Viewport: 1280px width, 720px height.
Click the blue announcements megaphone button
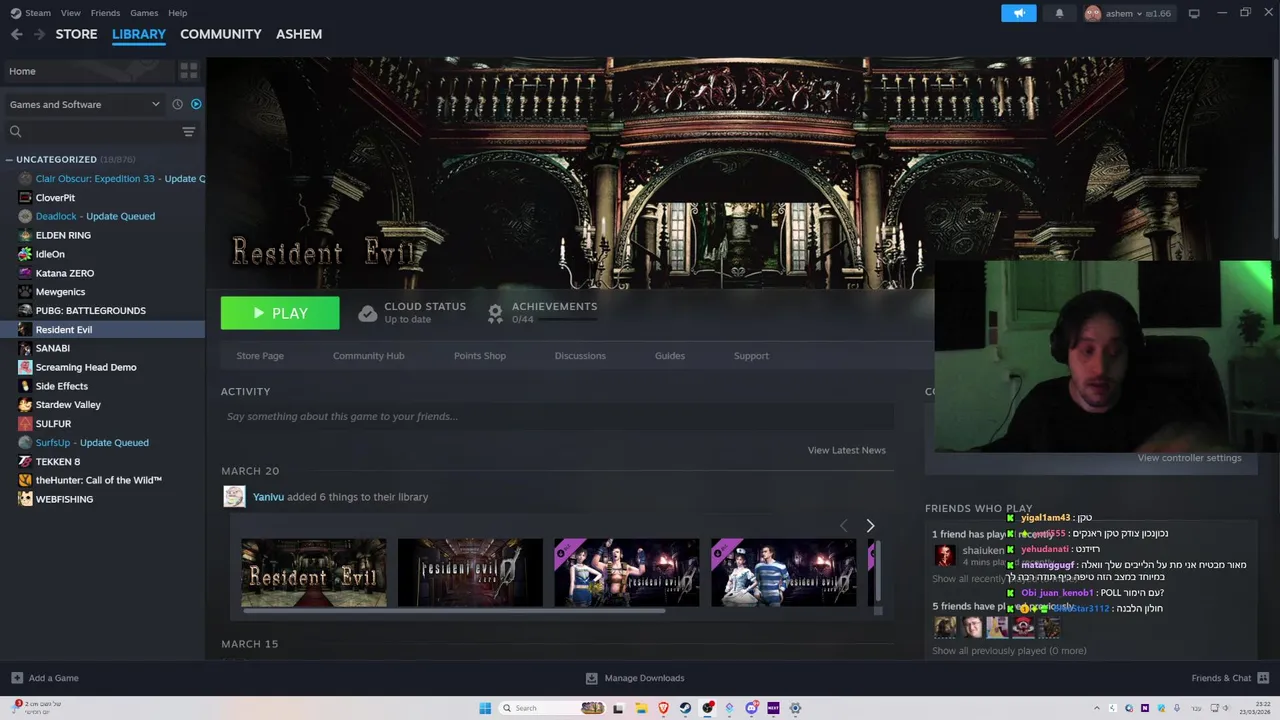pos(1019,13)
